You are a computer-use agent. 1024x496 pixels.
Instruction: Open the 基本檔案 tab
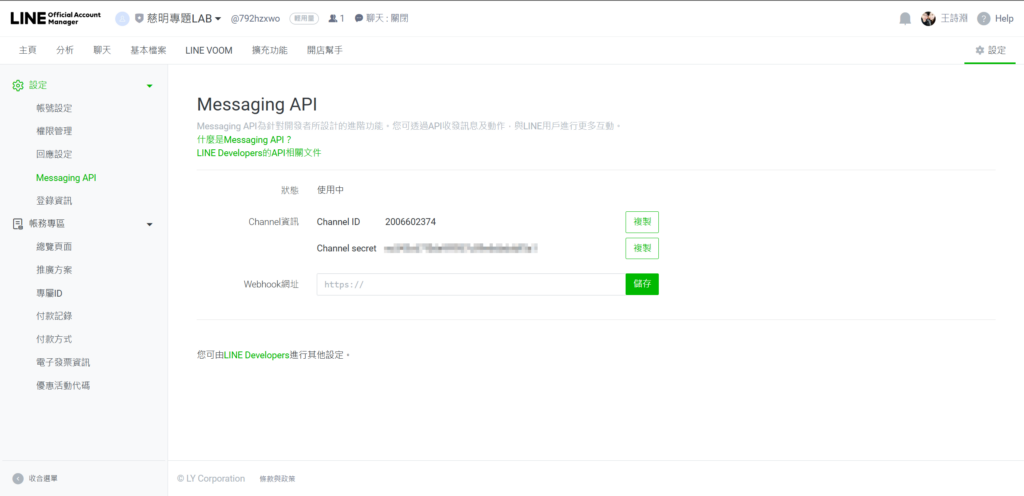[x=148, y=50]
